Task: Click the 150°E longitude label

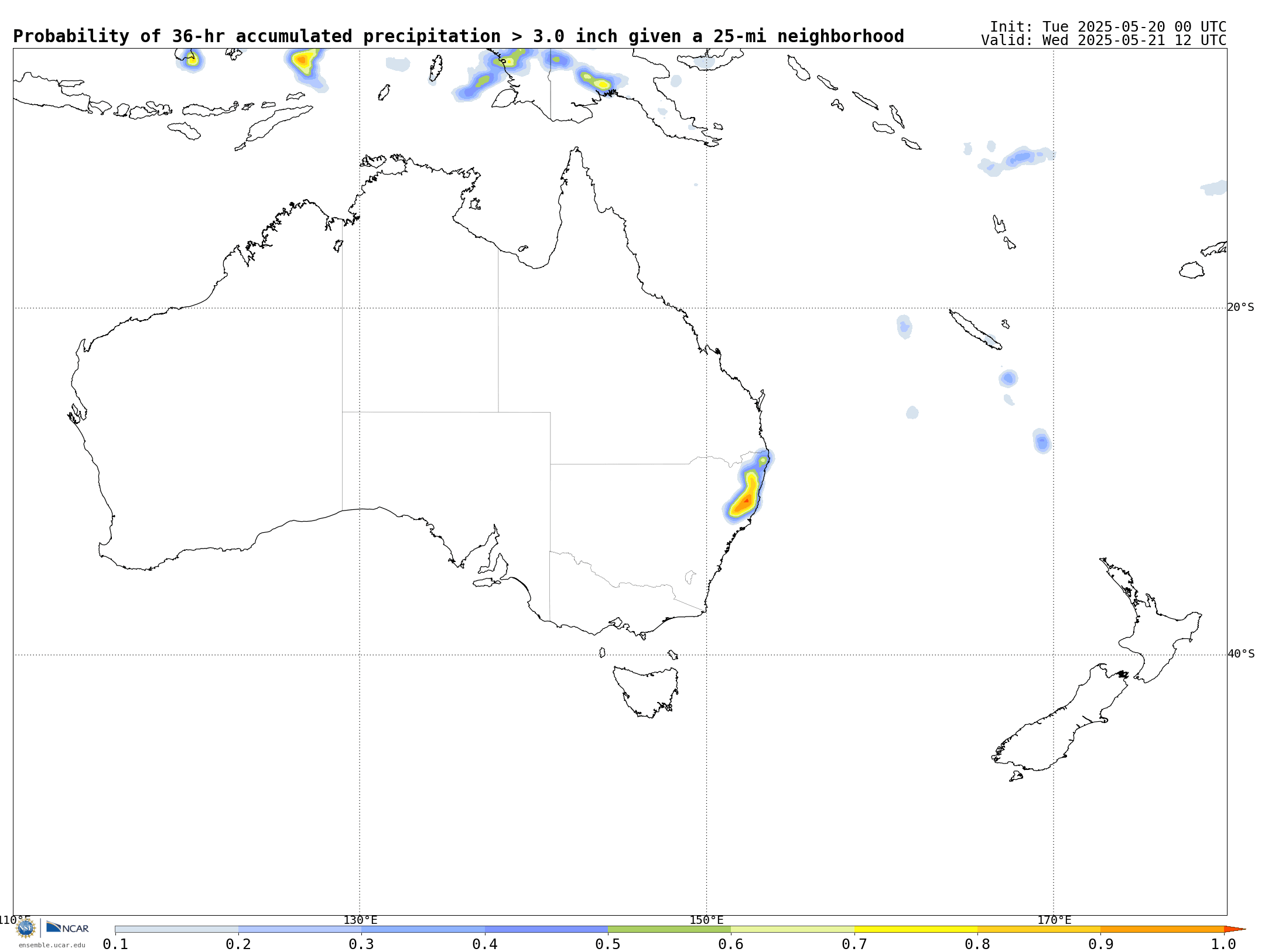Action: pos(706,920)
